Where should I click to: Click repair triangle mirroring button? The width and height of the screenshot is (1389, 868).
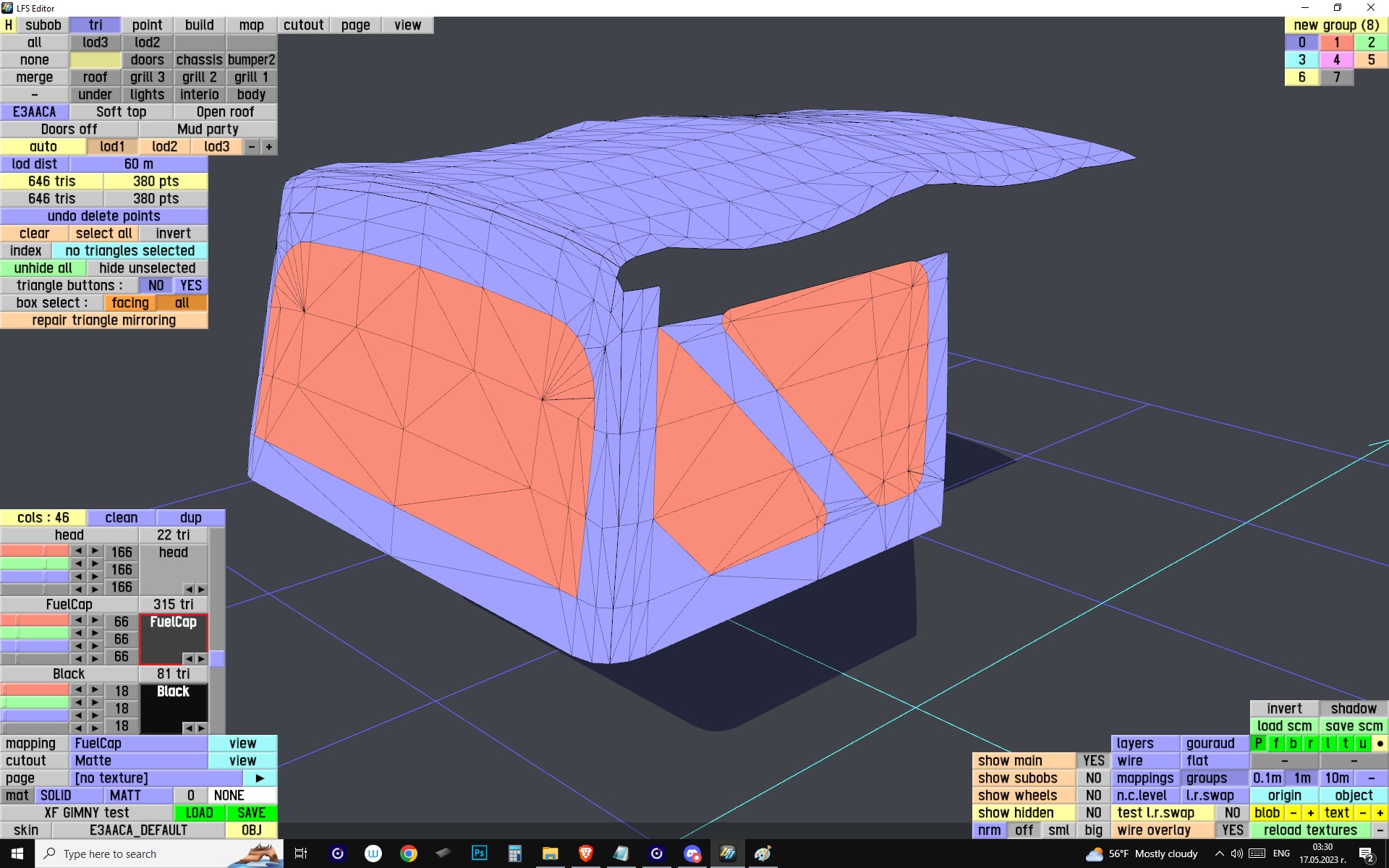pos(103,320)
